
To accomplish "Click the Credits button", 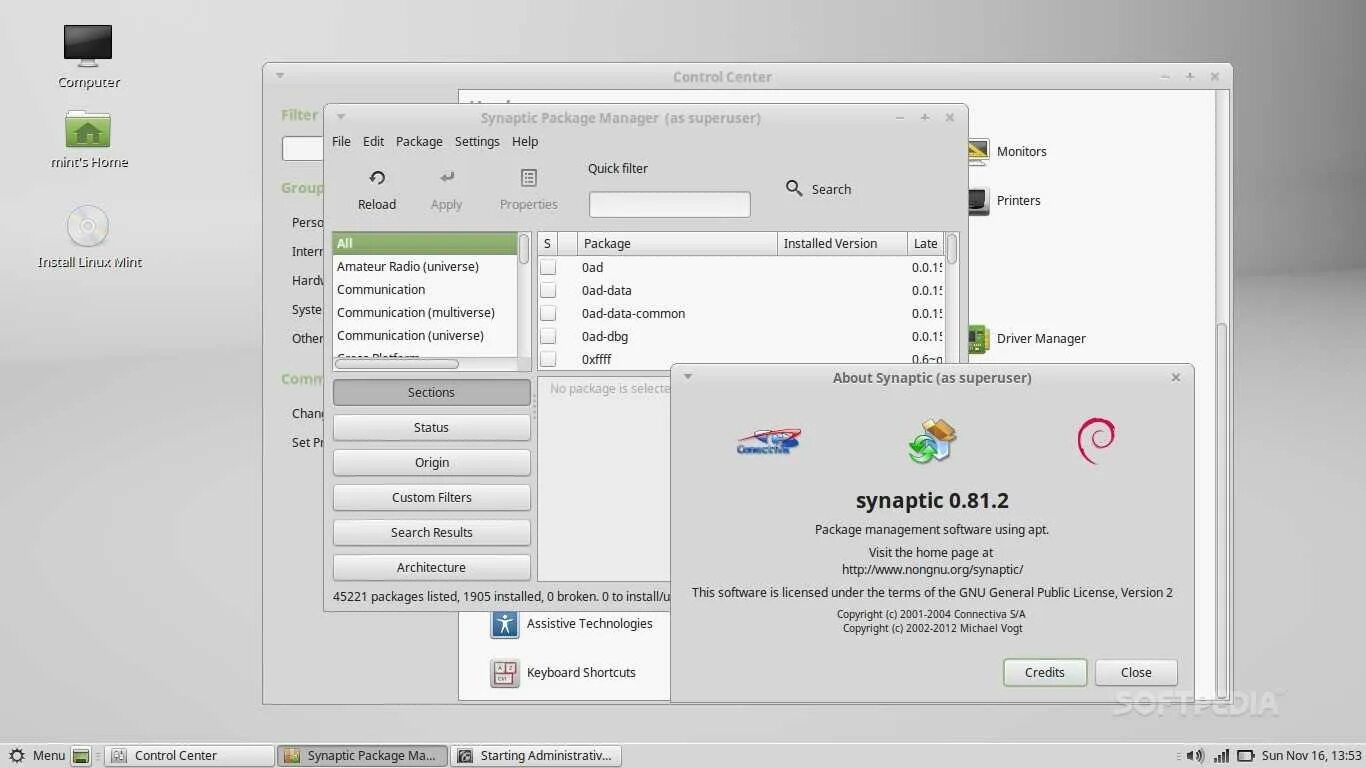I will [x=1044, y=672].
